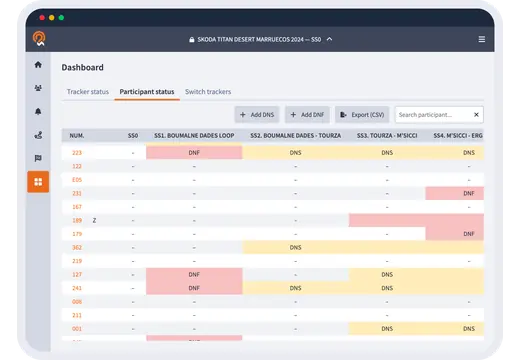Click the NUM. column header
This screenshot has height=360, width=520.
click(77, 136)
